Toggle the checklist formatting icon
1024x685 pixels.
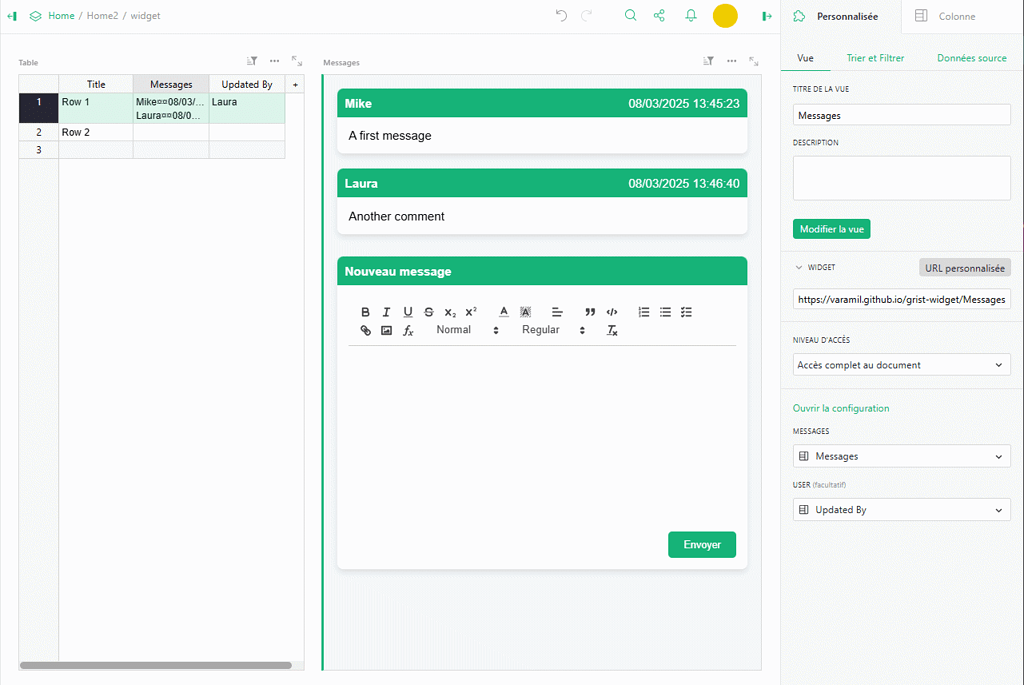click(x=686, y=311)
